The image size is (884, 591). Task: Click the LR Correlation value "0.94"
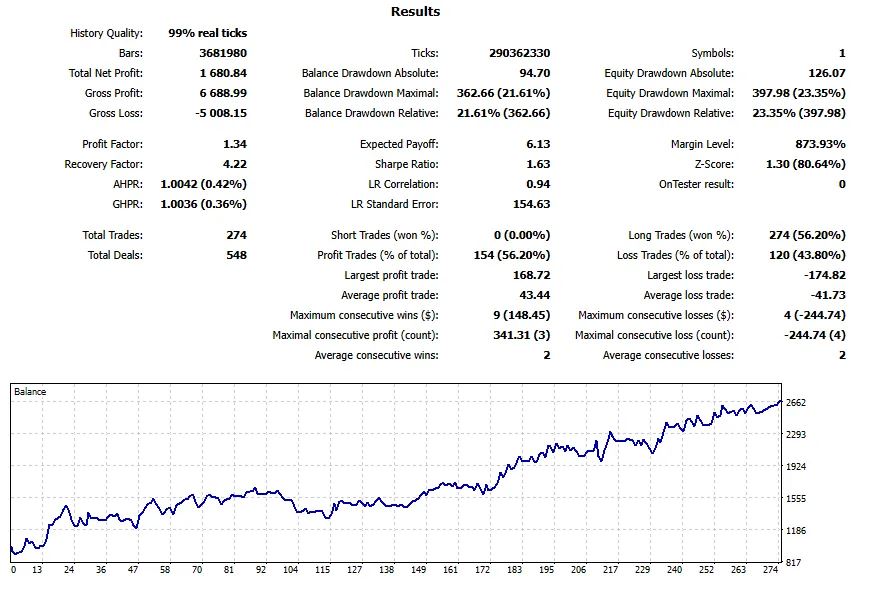click(x=538, y=184)
